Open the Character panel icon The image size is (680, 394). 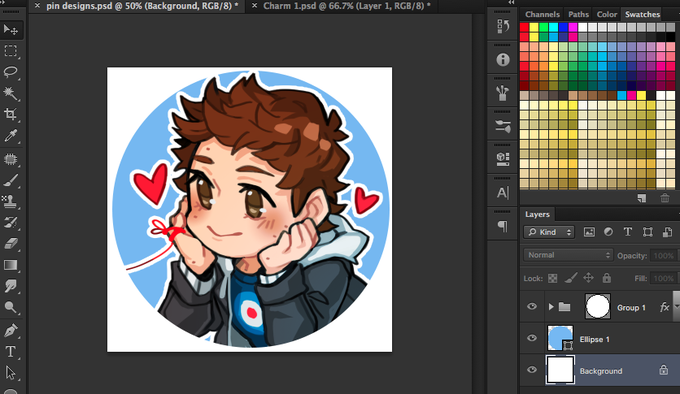tap(503, 192)
